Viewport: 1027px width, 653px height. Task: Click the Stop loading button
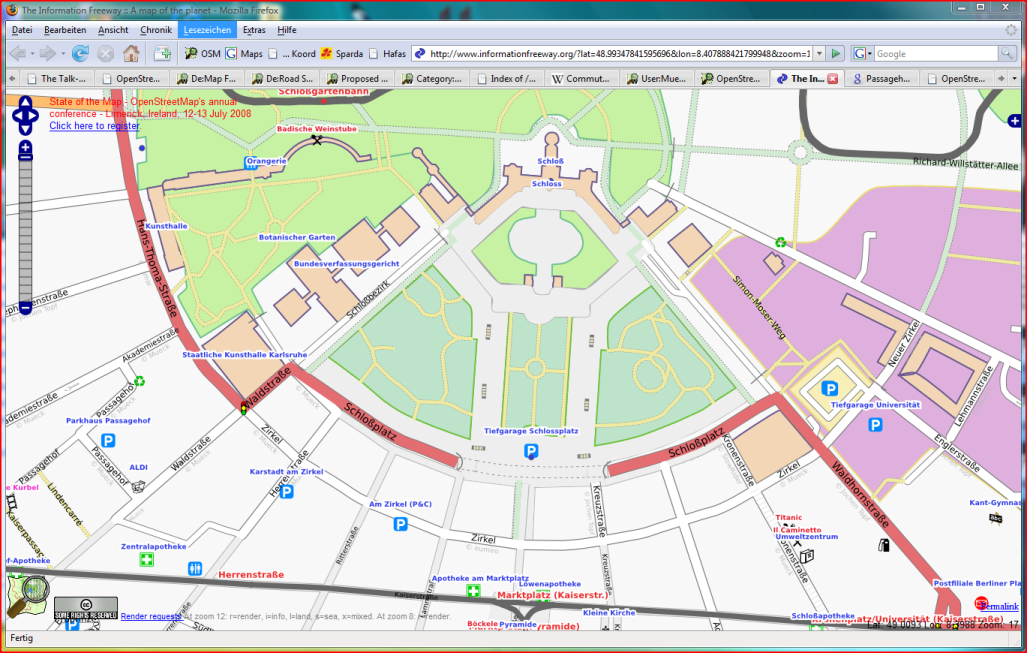[105, 54]
